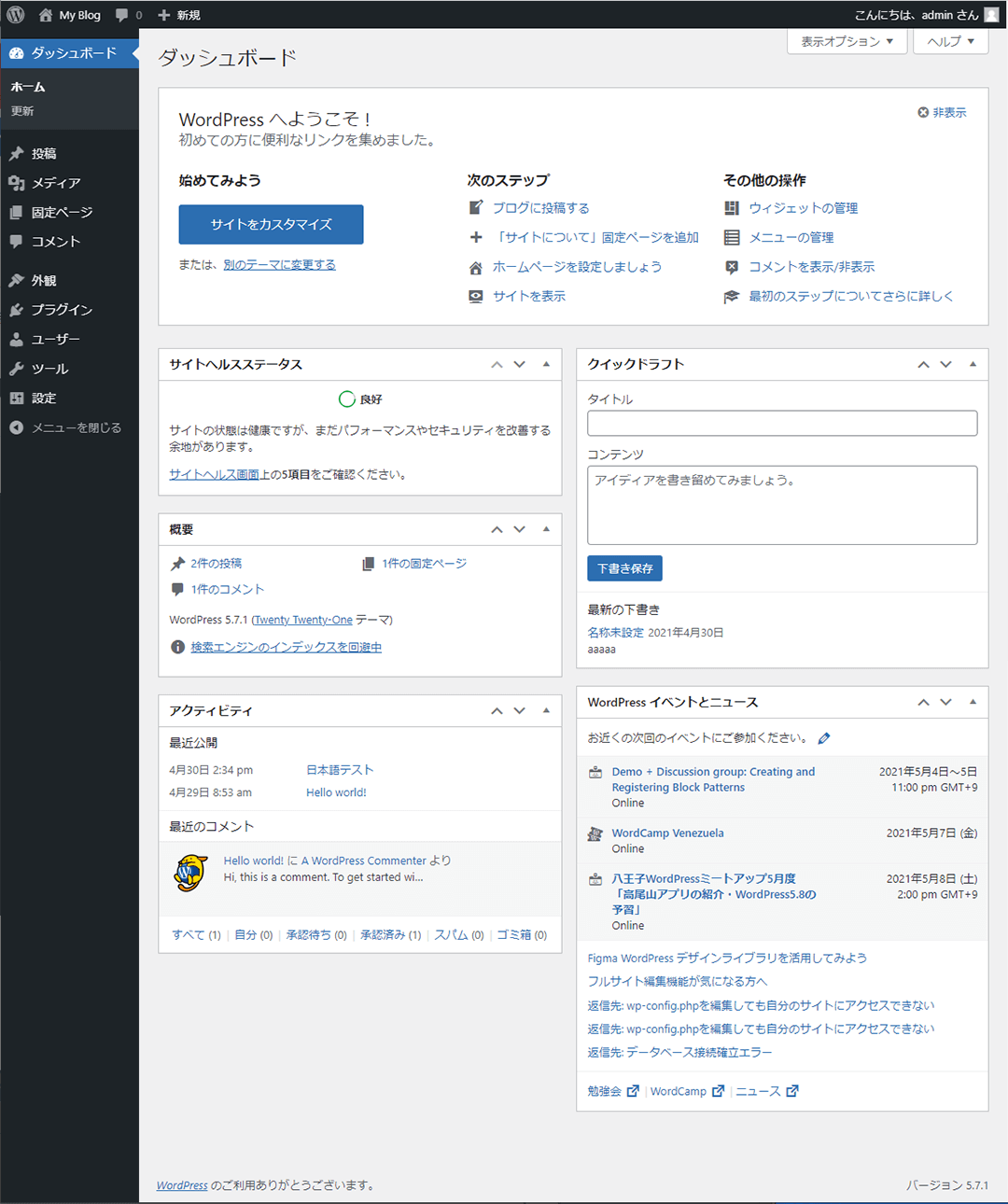This screenshot has width=1008, height=1204.
Task: Click the ホームページを設定しましょう home icon
Action: point(476,267)
